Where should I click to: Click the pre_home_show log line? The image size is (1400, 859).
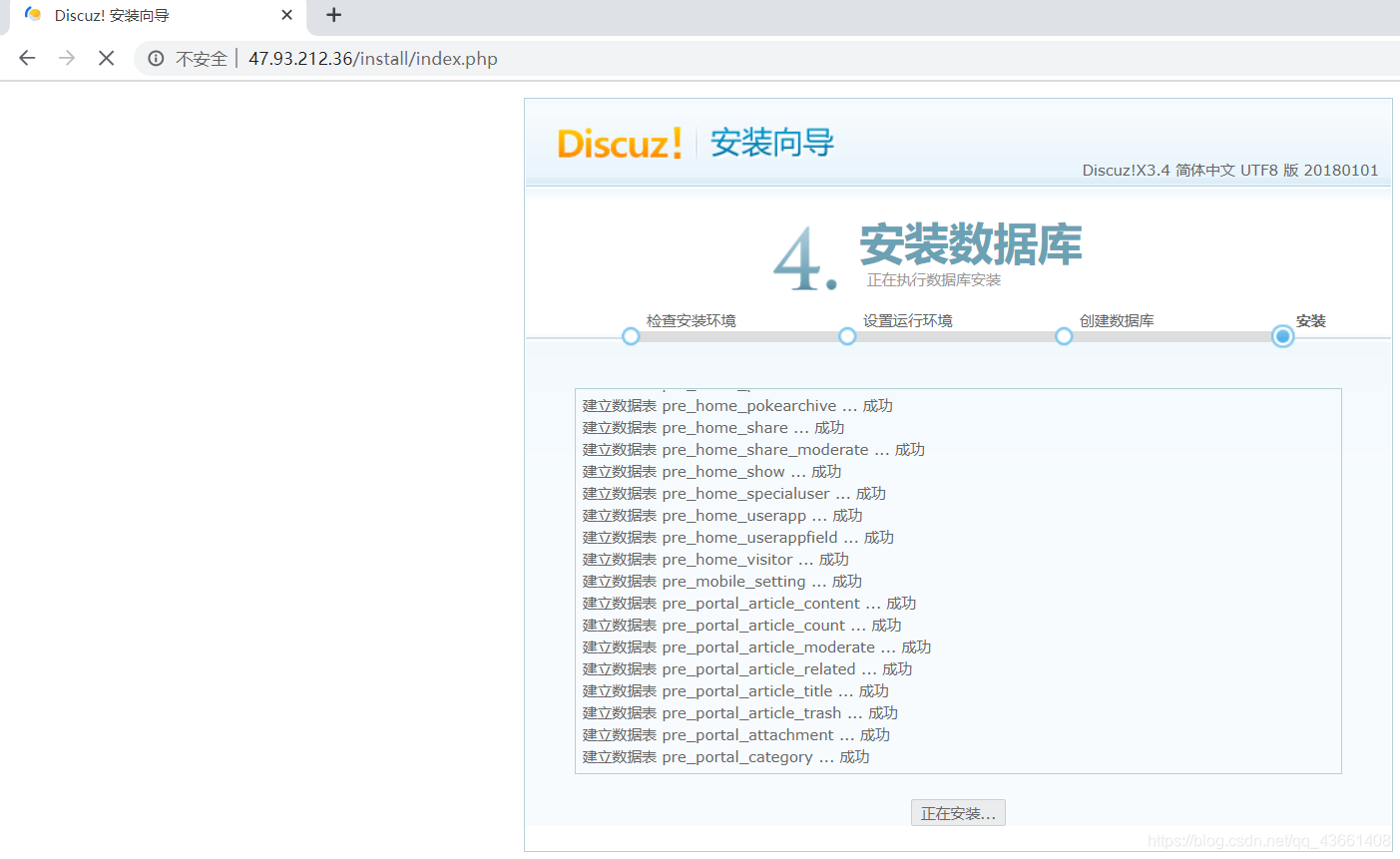pos(711,472)
